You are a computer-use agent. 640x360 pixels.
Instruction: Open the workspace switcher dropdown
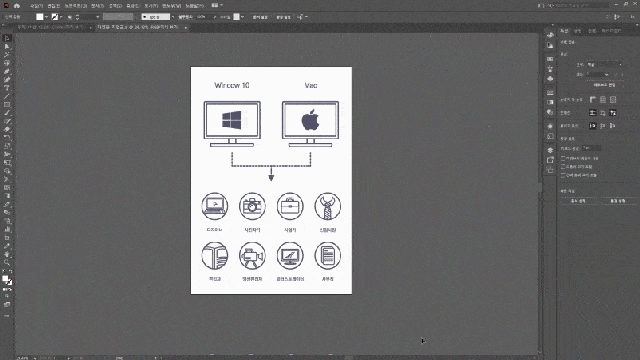[x=217, y=5]
